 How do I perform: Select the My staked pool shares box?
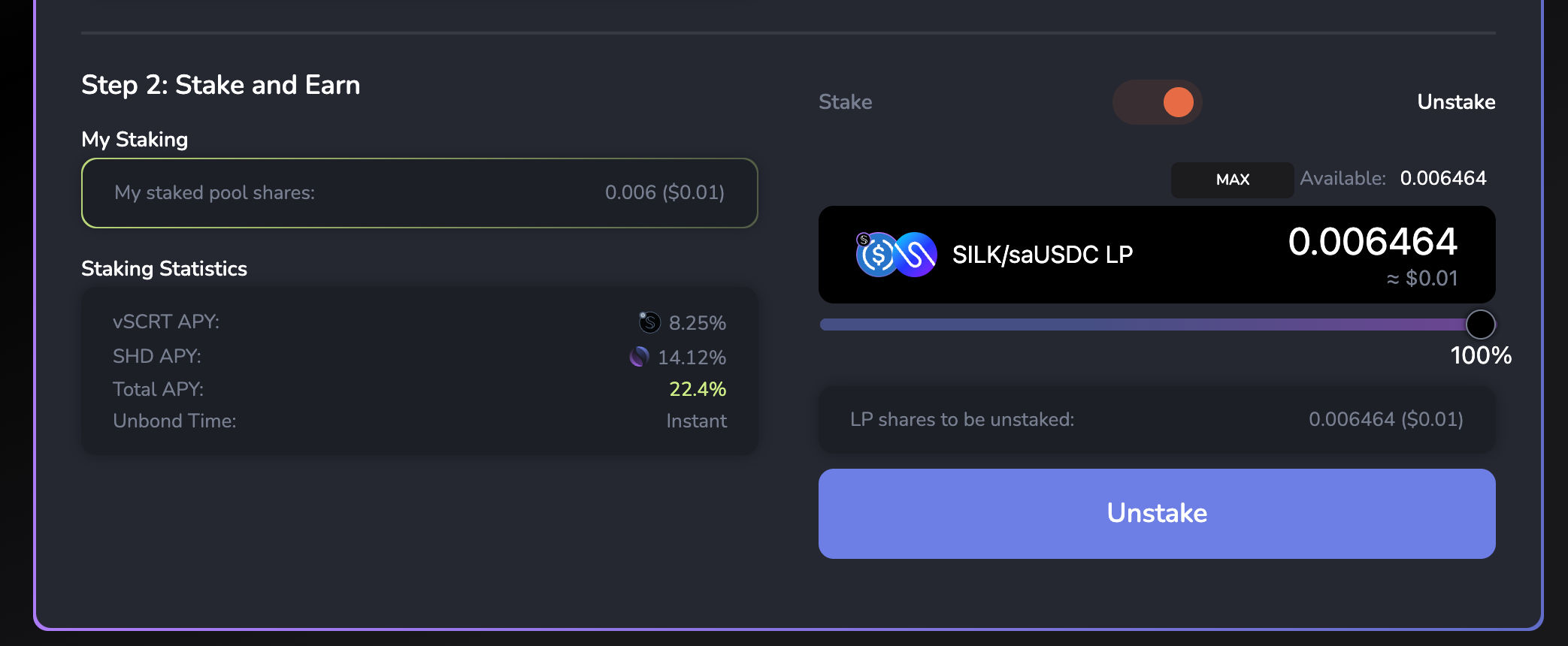pyautogui.click(x=419, y=193)
